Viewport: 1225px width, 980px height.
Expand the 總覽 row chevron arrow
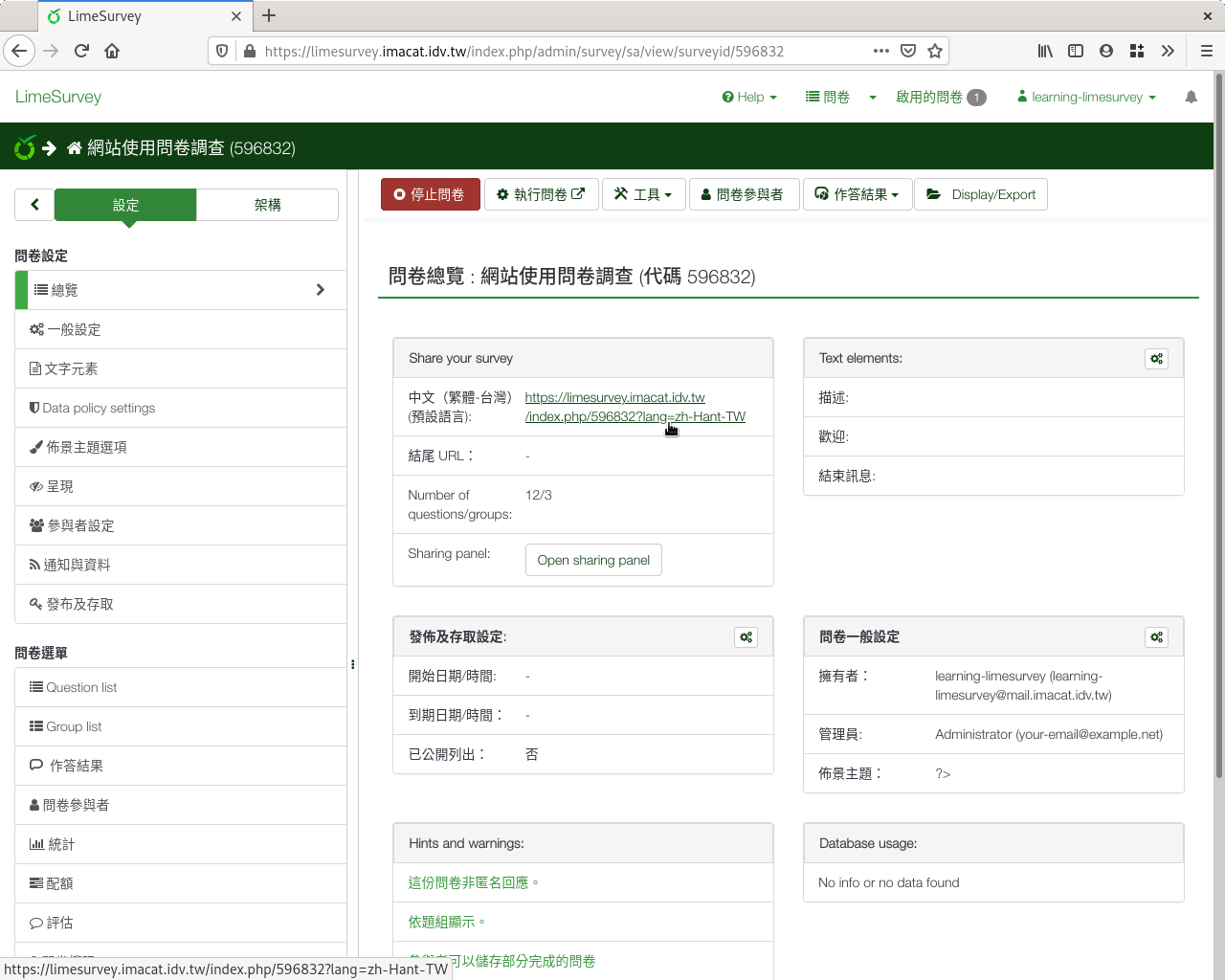coord(321,290)
